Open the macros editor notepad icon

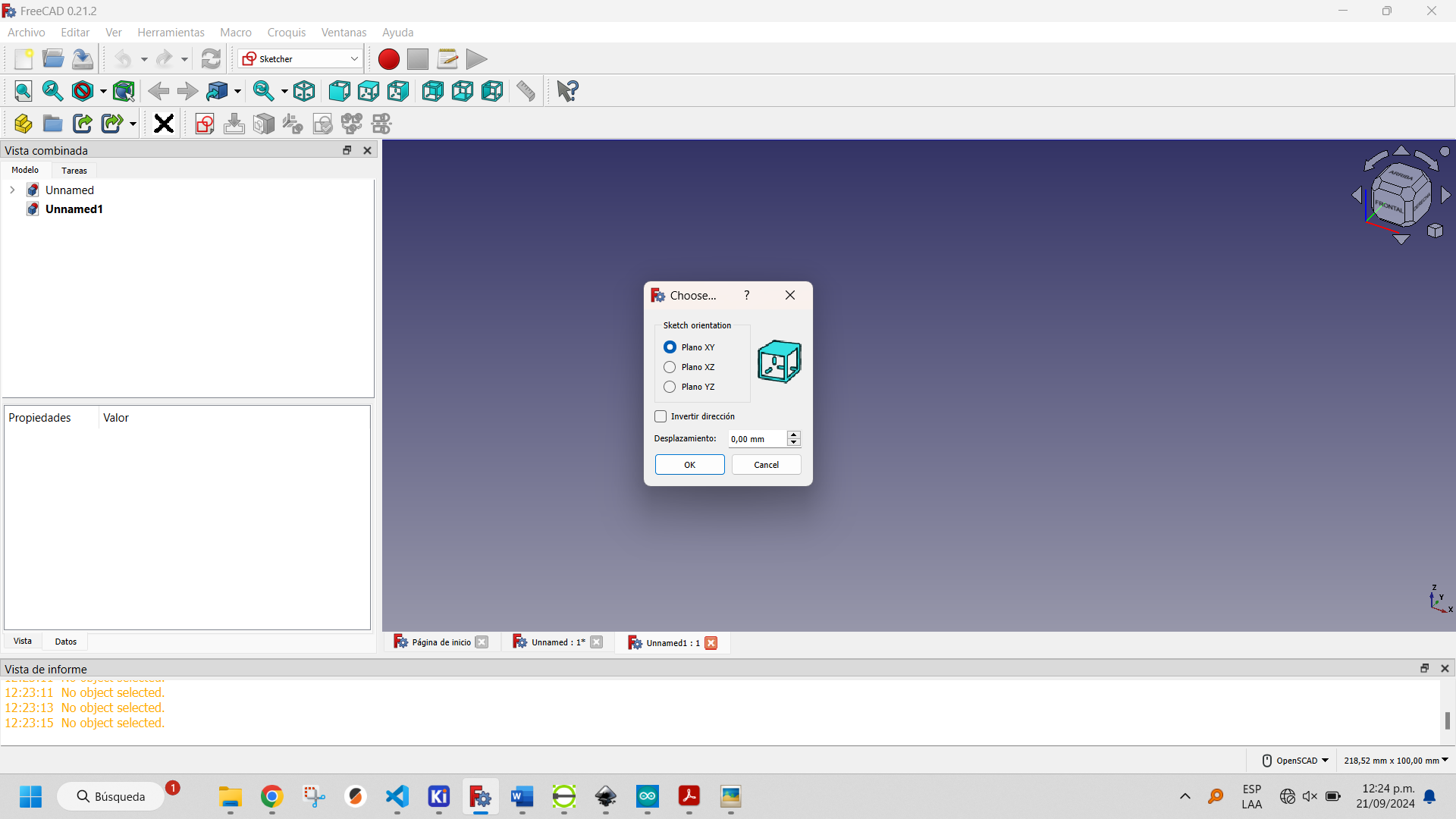pyautogui.click(x=447, y=59)
